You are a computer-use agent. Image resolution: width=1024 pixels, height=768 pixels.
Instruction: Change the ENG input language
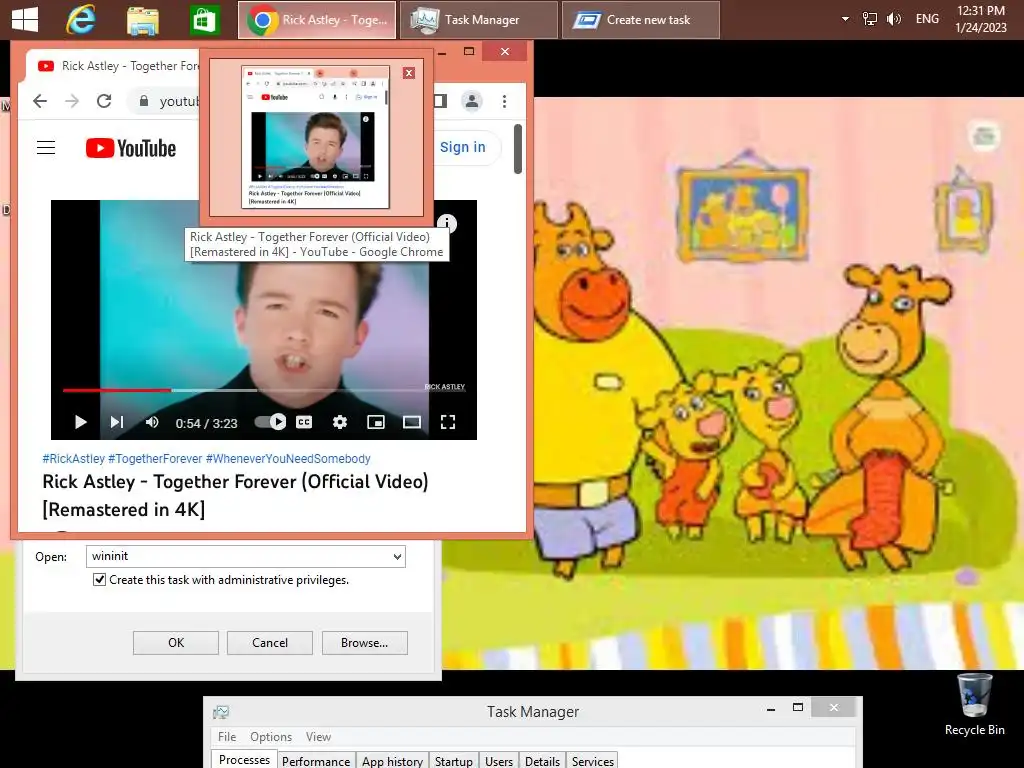tap(927, 19)
